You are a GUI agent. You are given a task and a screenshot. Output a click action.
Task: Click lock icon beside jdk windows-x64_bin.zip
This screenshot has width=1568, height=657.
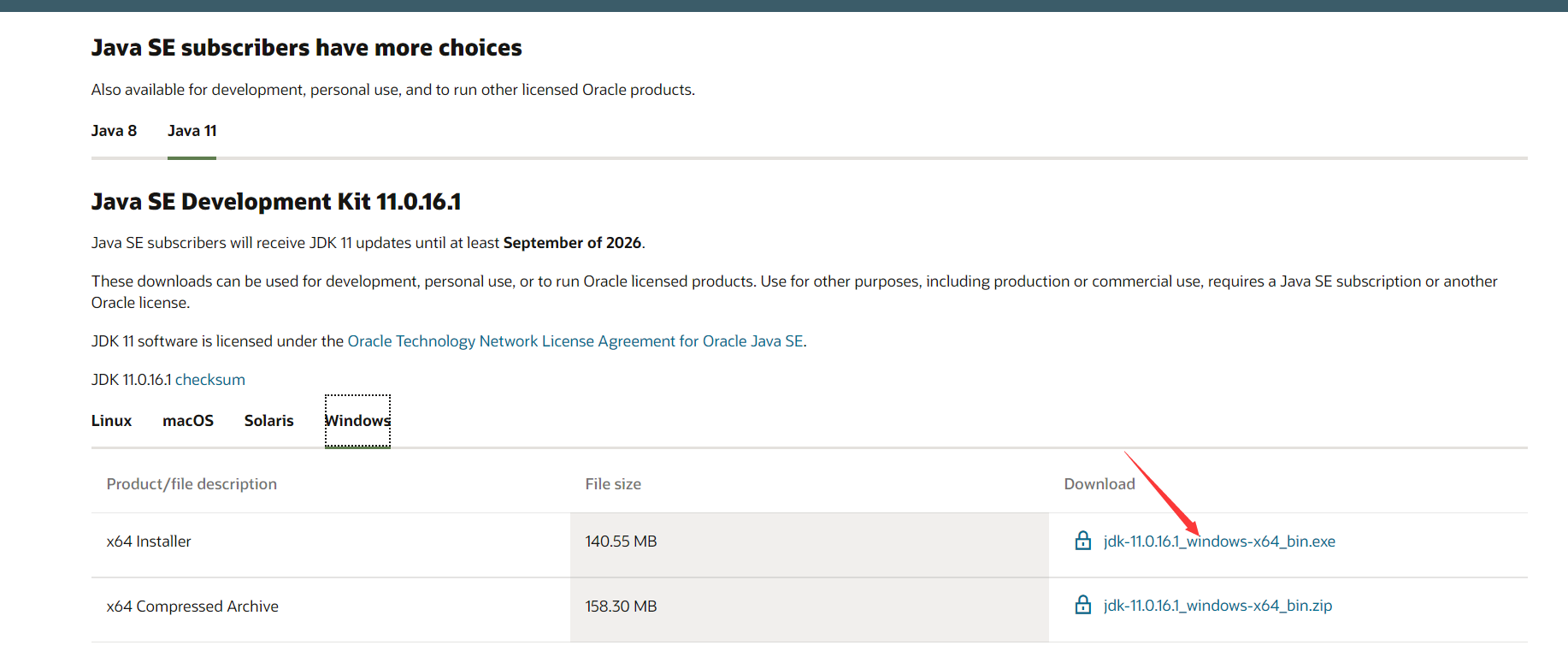(x=1082, y=605)
